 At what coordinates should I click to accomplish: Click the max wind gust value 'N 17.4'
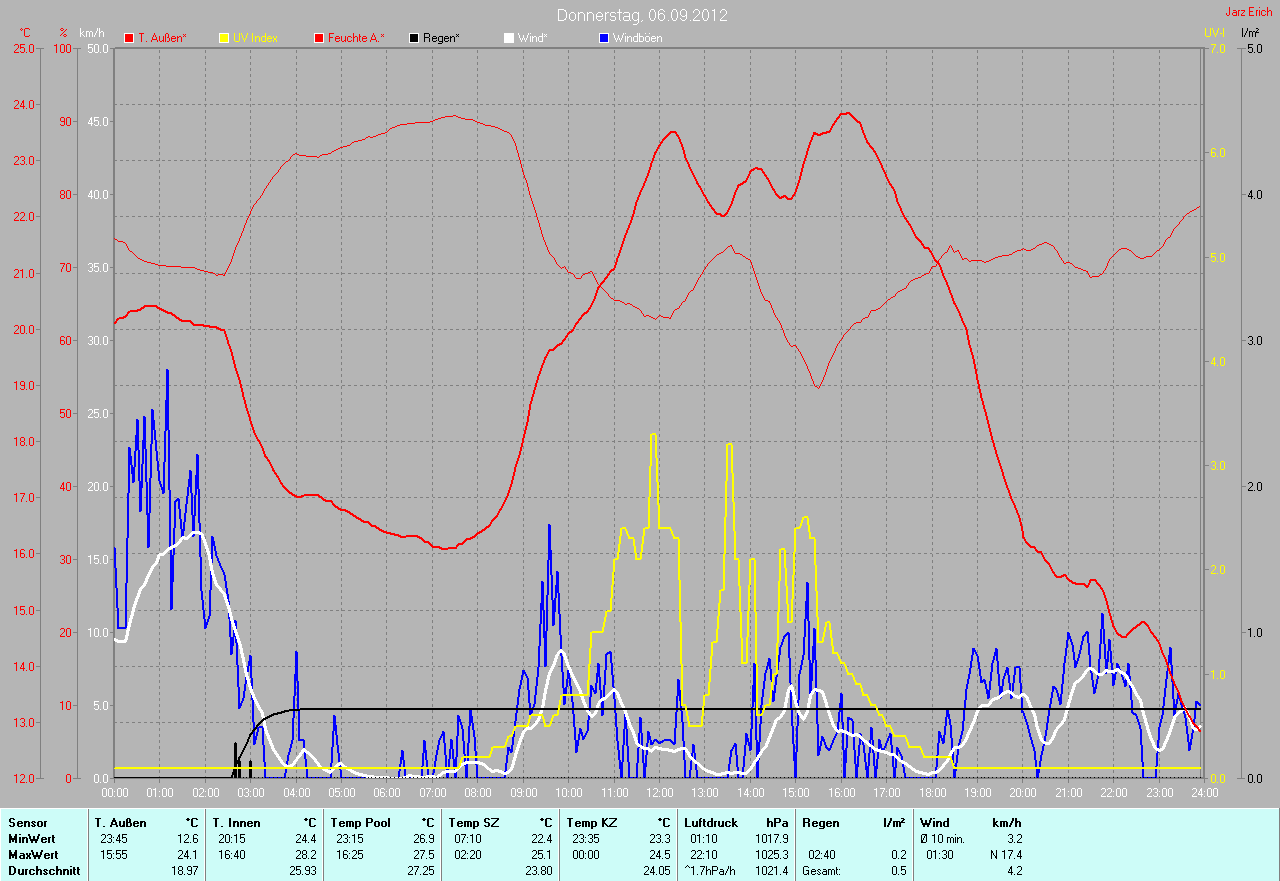coord(1004,855)
